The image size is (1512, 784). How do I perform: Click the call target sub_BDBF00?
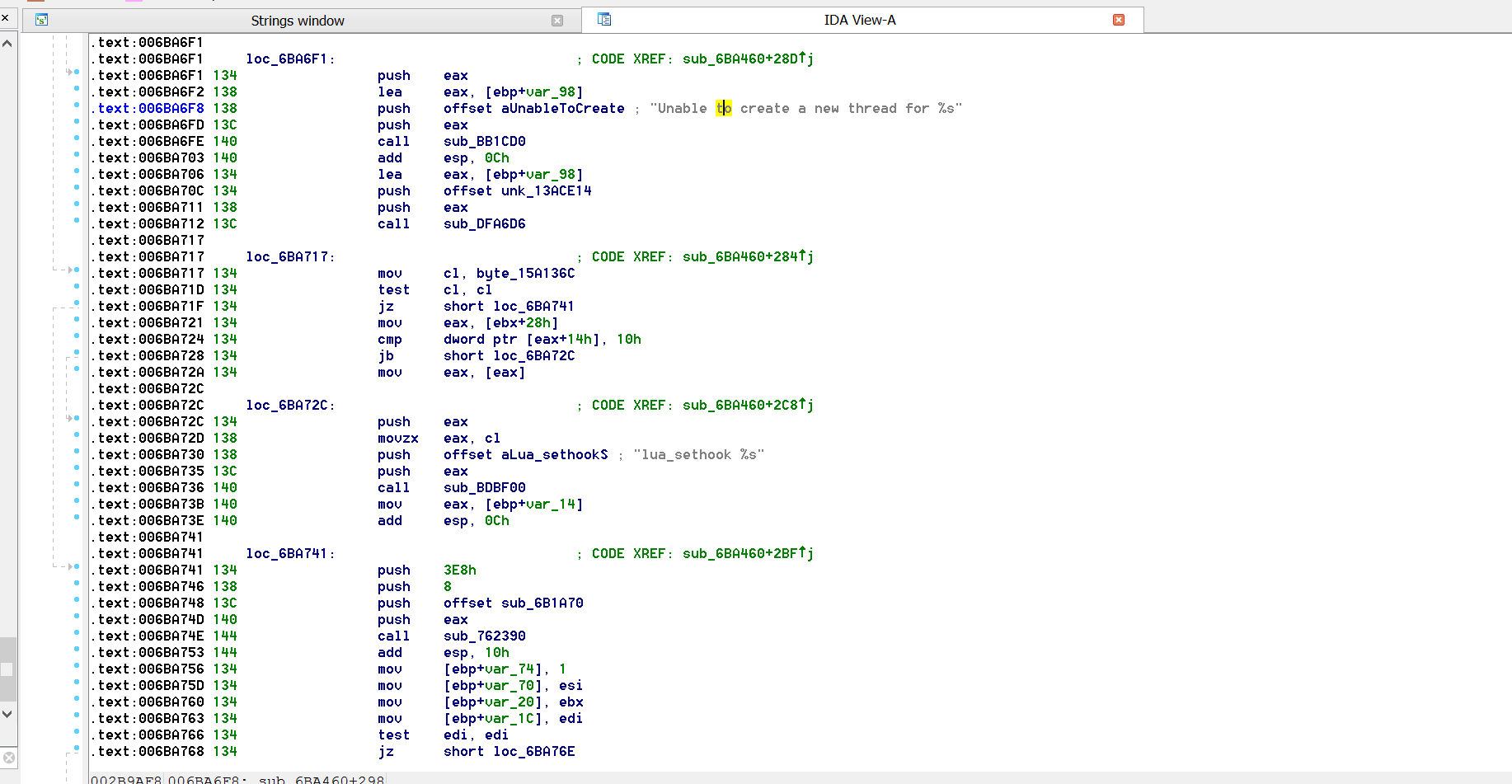[x=485, y=488]
